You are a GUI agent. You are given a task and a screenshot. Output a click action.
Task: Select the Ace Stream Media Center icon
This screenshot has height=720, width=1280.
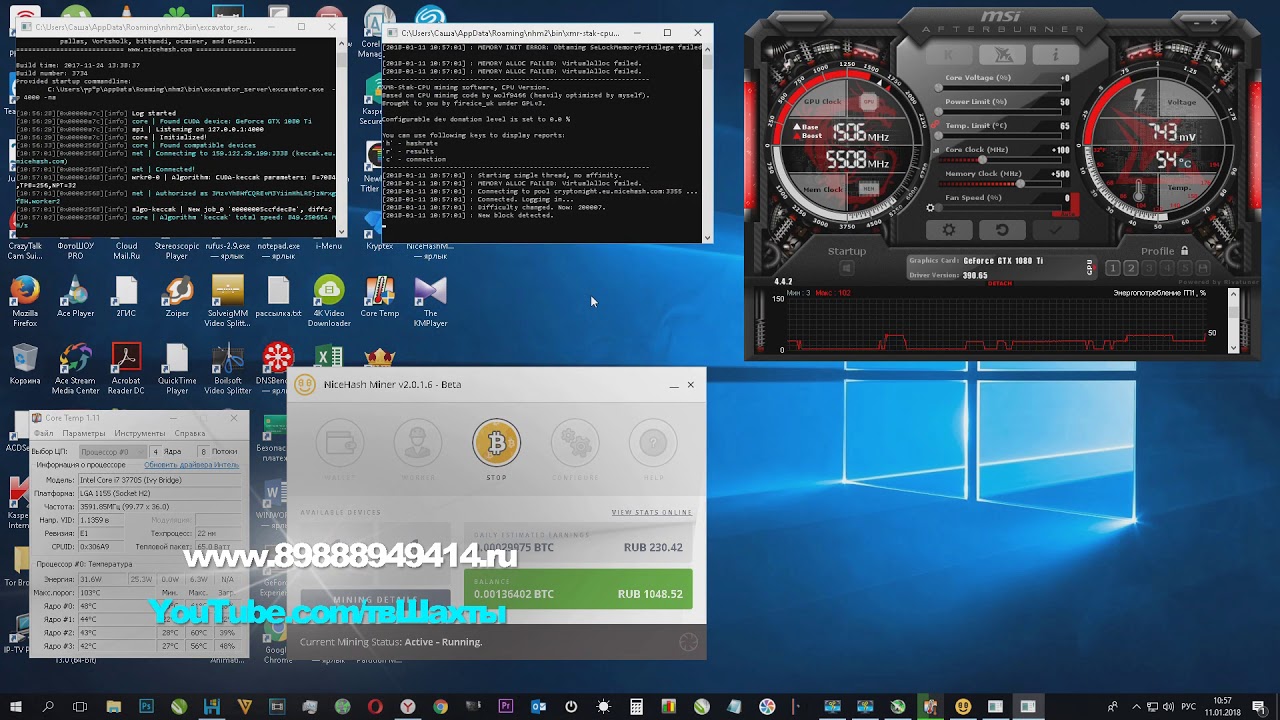click(76, 370)
